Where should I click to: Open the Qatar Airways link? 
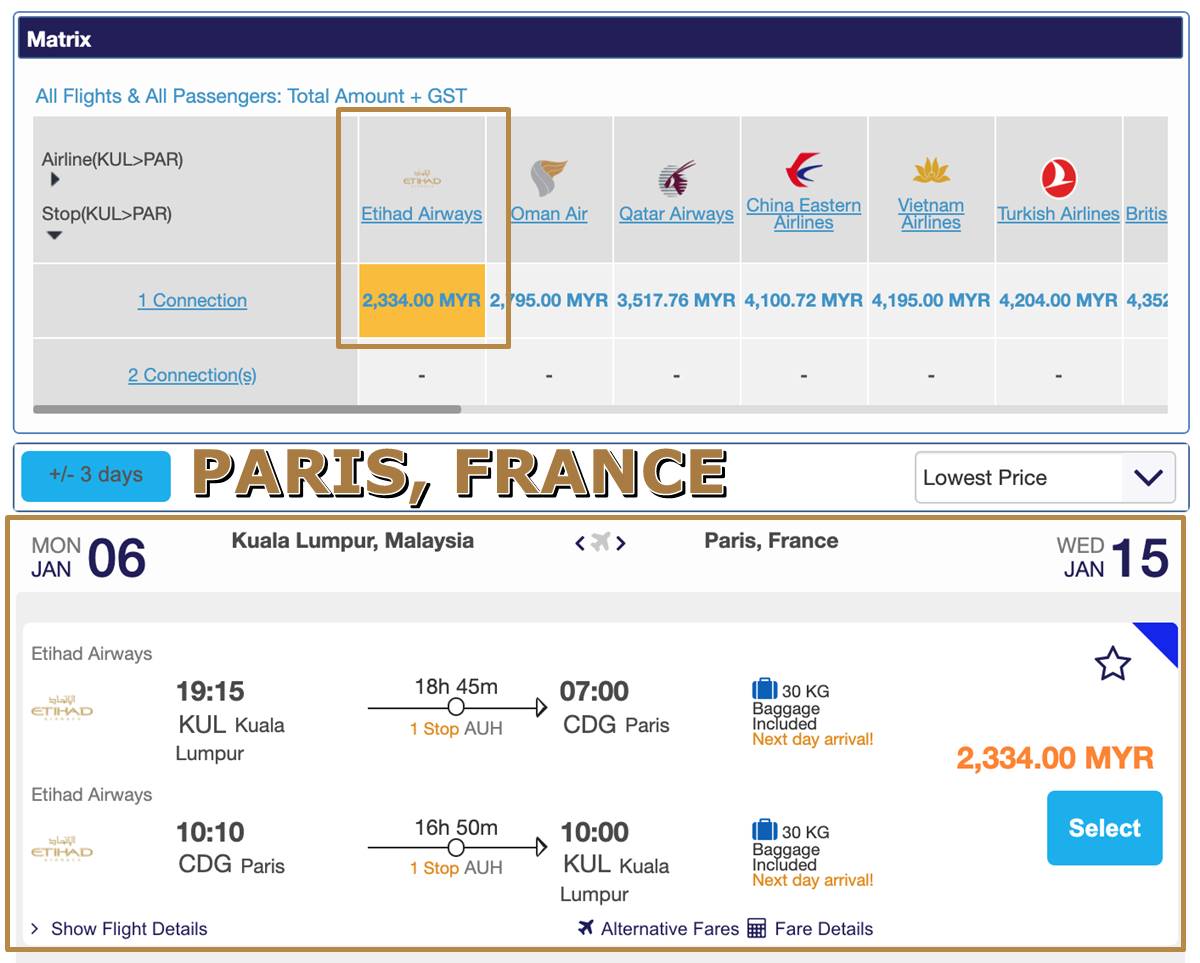pos(677,214)
